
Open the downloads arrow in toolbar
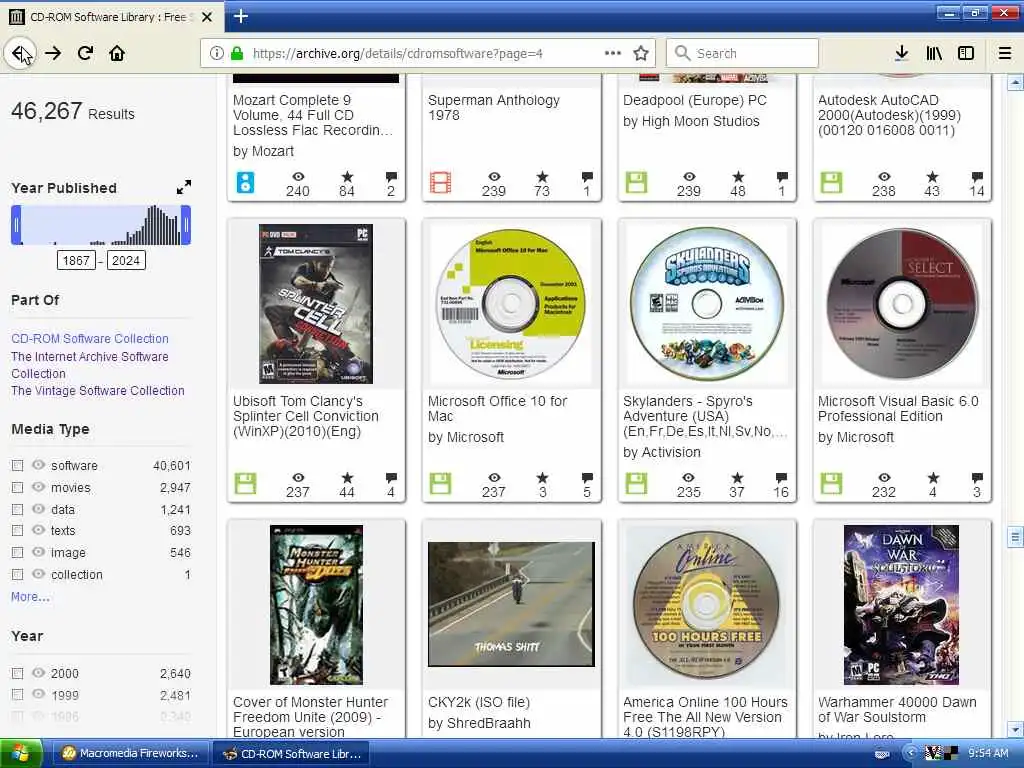coord(902,54)
